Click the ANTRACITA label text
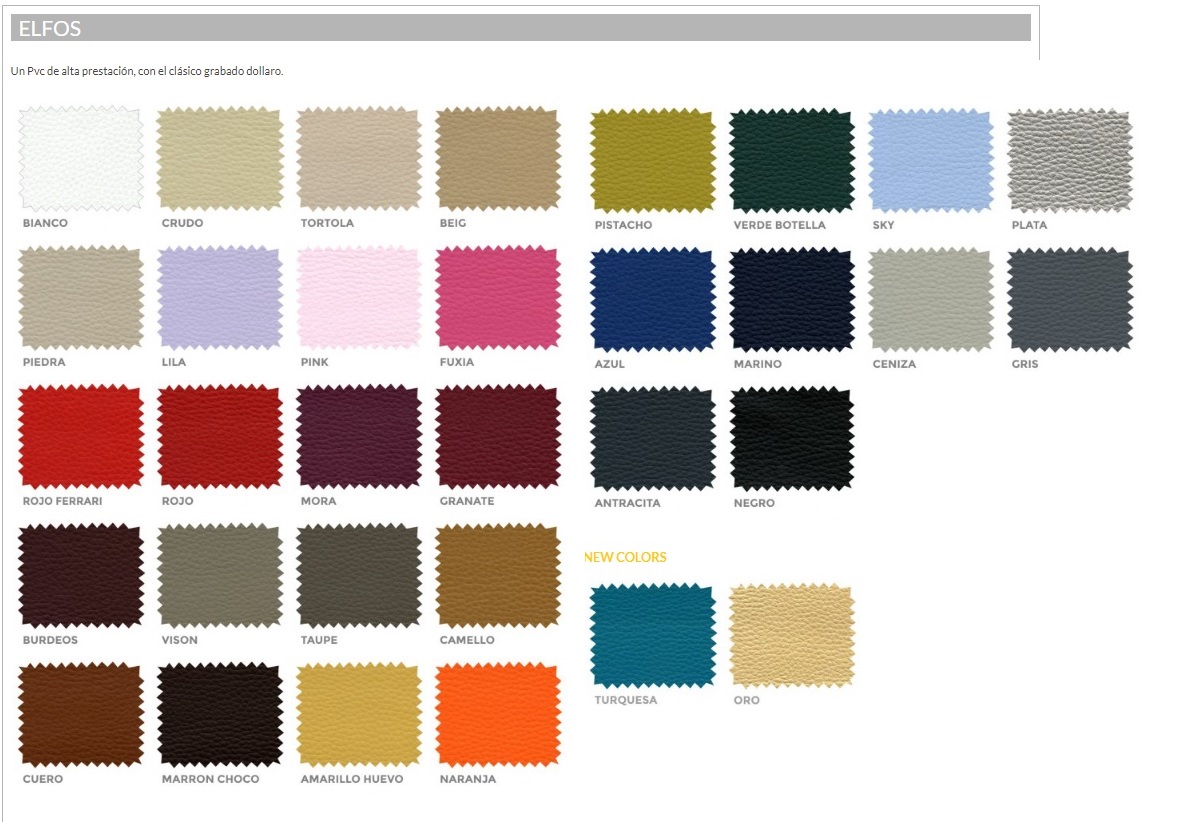The image size is (1190, 822). 628,502
